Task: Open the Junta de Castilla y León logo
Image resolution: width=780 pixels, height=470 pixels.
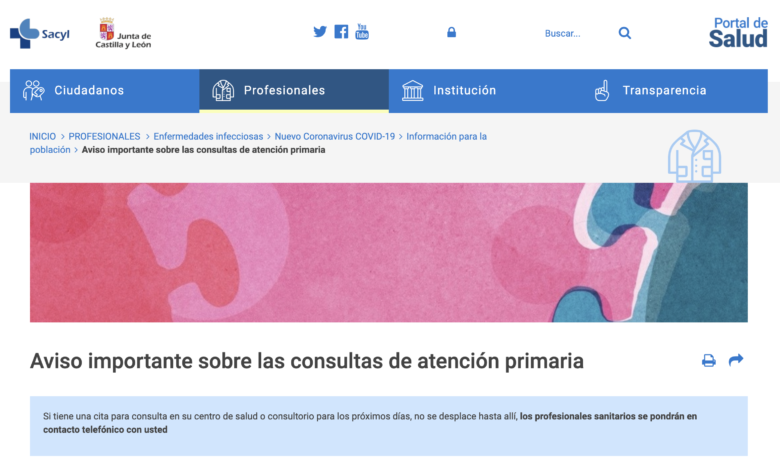Action: pyautogui.click(x=123, y=33)
